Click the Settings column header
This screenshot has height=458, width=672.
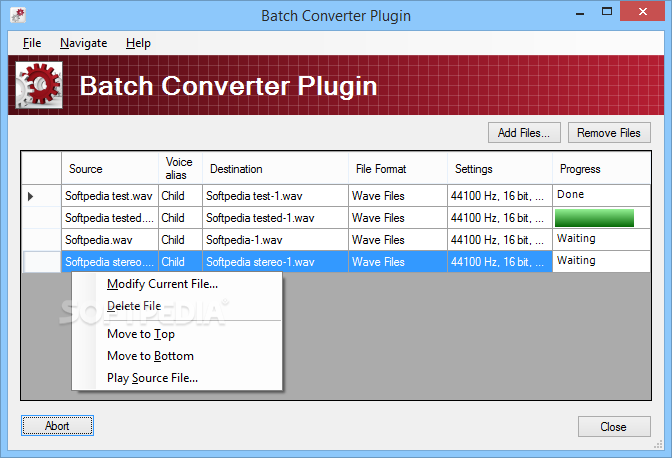(x=500, y=168)
